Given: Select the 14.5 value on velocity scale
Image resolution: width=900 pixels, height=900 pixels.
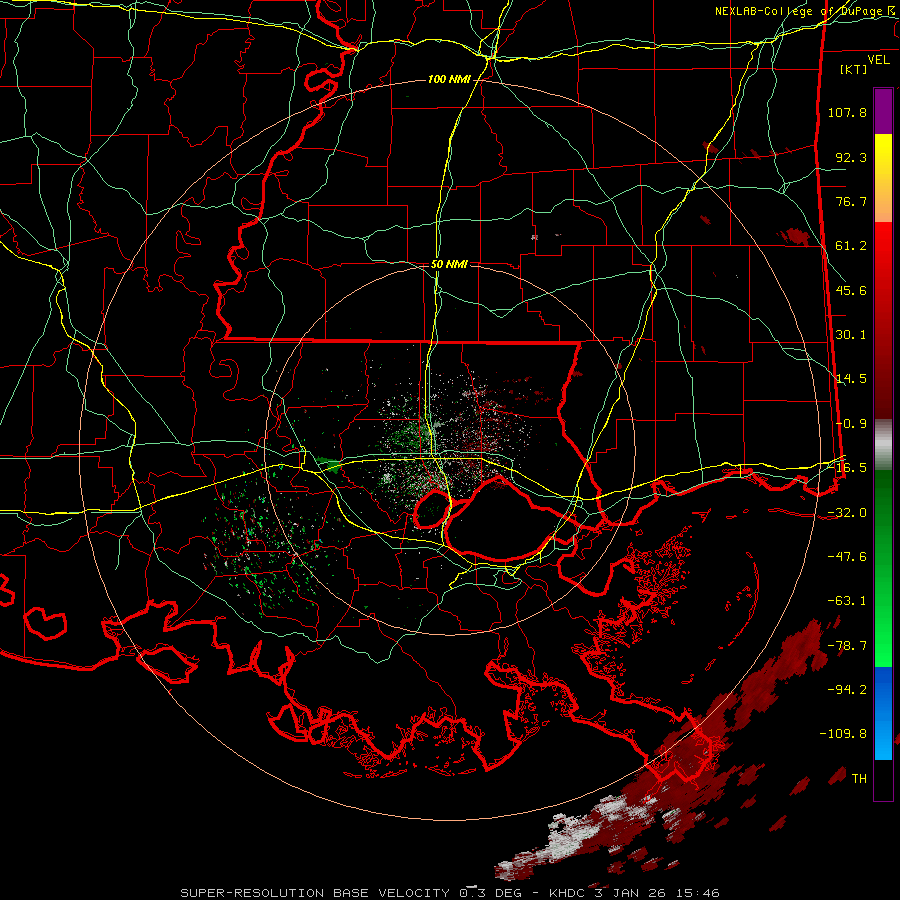Looking at the screenshot, I should [851, 379].
